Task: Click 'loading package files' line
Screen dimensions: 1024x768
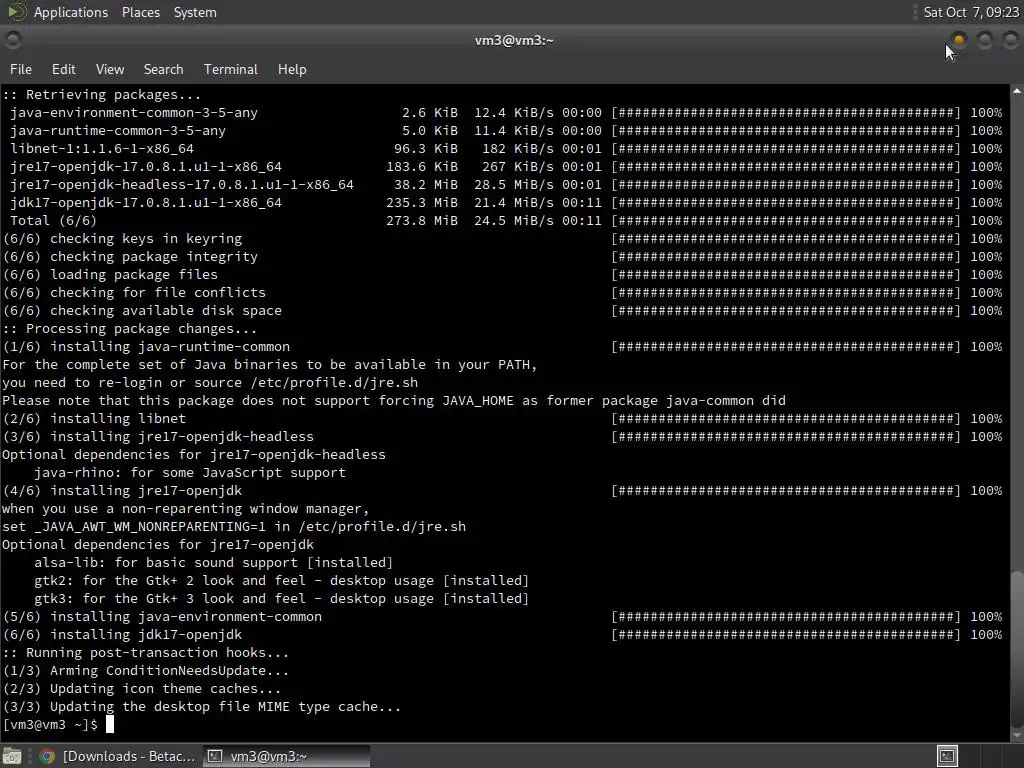Action: [110, 274]
